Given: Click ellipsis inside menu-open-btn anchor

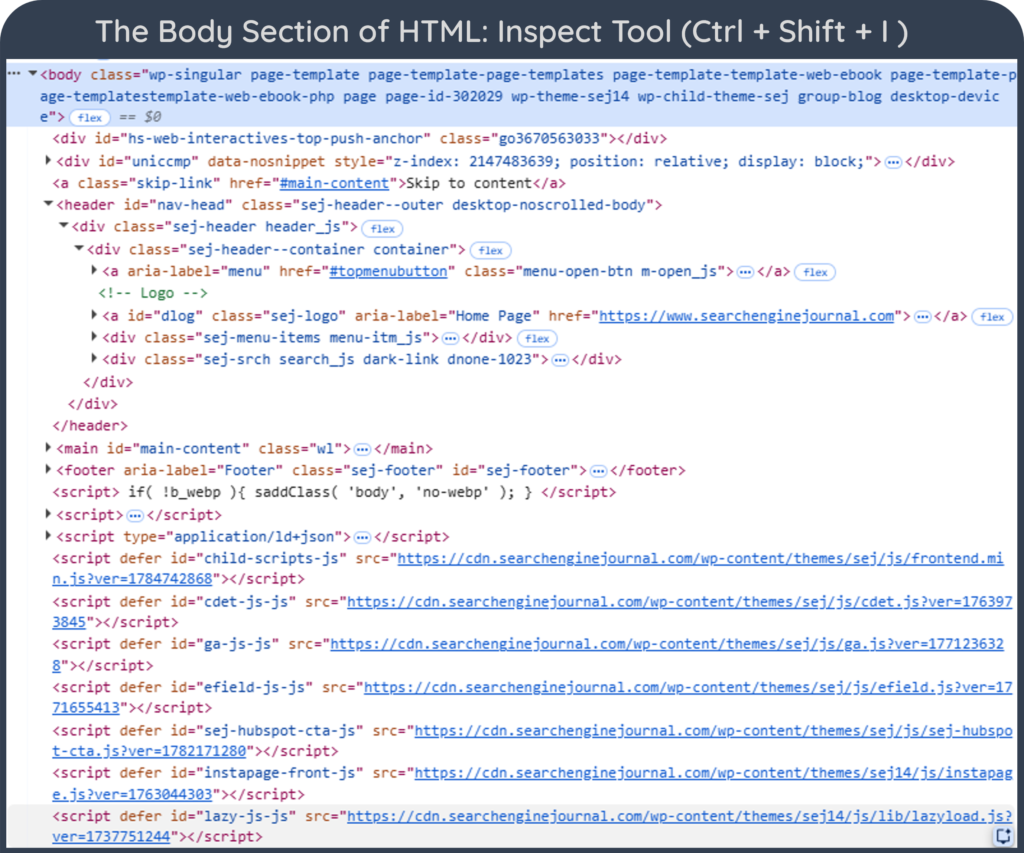Looking at the screenshot, I should pyautogui.click(x=745, y=272).
